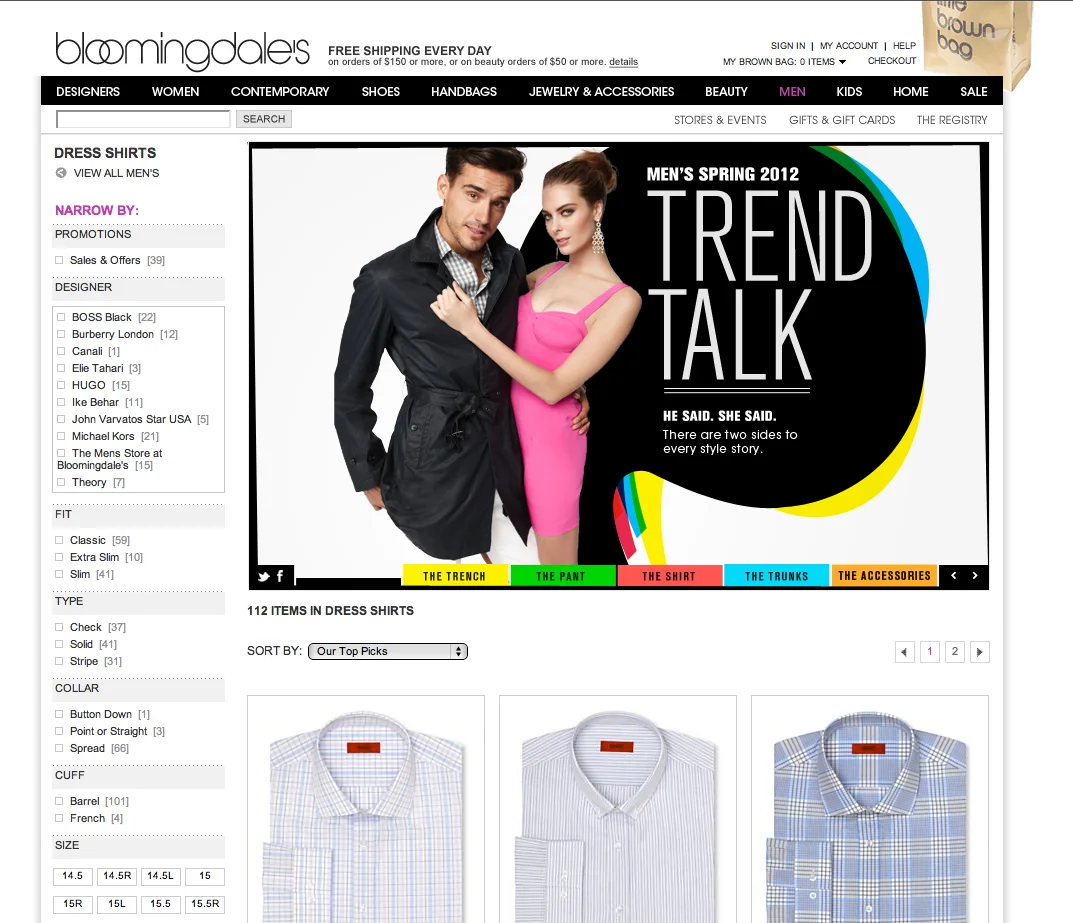
Task: Switch to The Trunks banner tab
Action: tap(777, 576)
